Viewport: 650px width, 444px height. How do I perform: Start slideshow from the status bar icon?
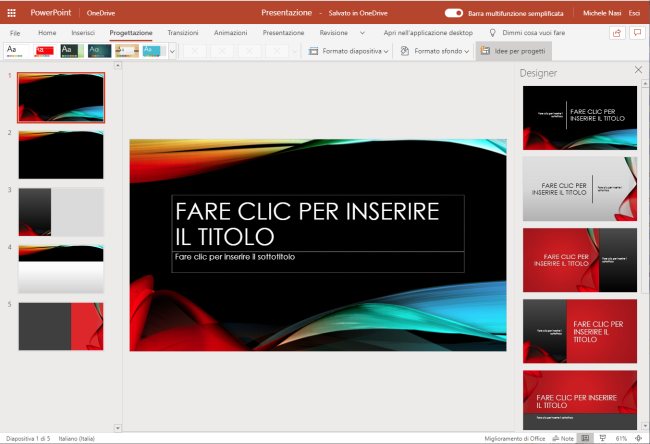coord(603,438)
